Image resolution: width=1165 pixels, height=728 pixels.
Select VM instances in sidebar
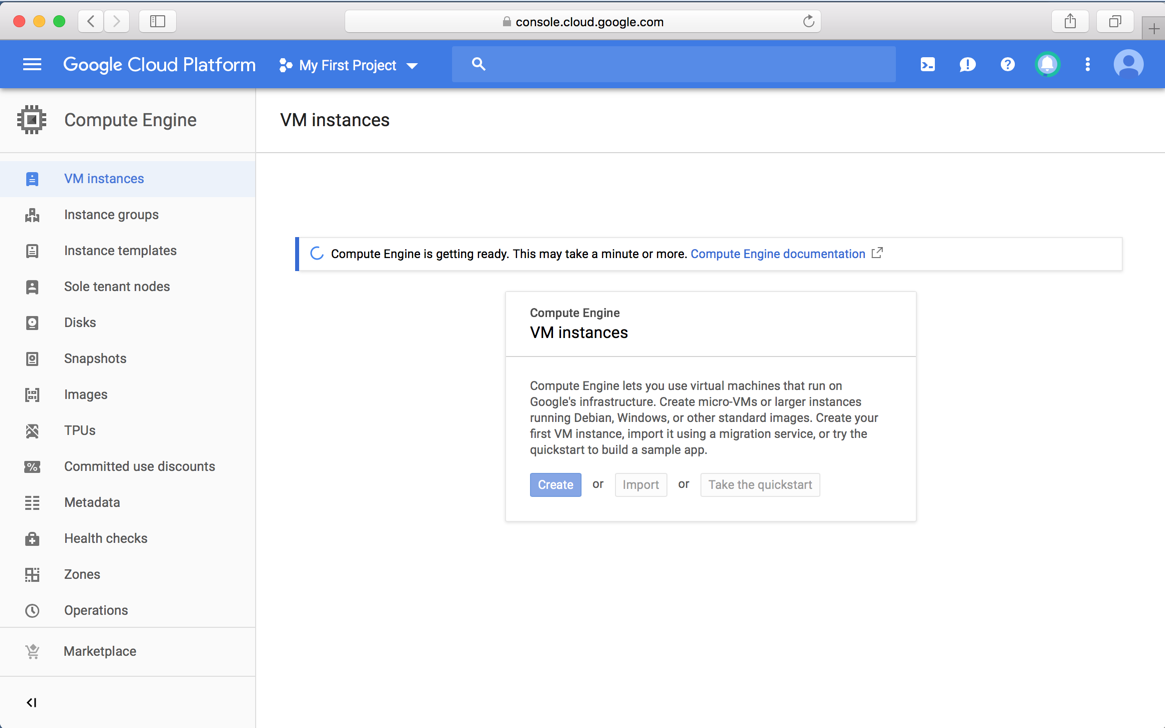127,179
